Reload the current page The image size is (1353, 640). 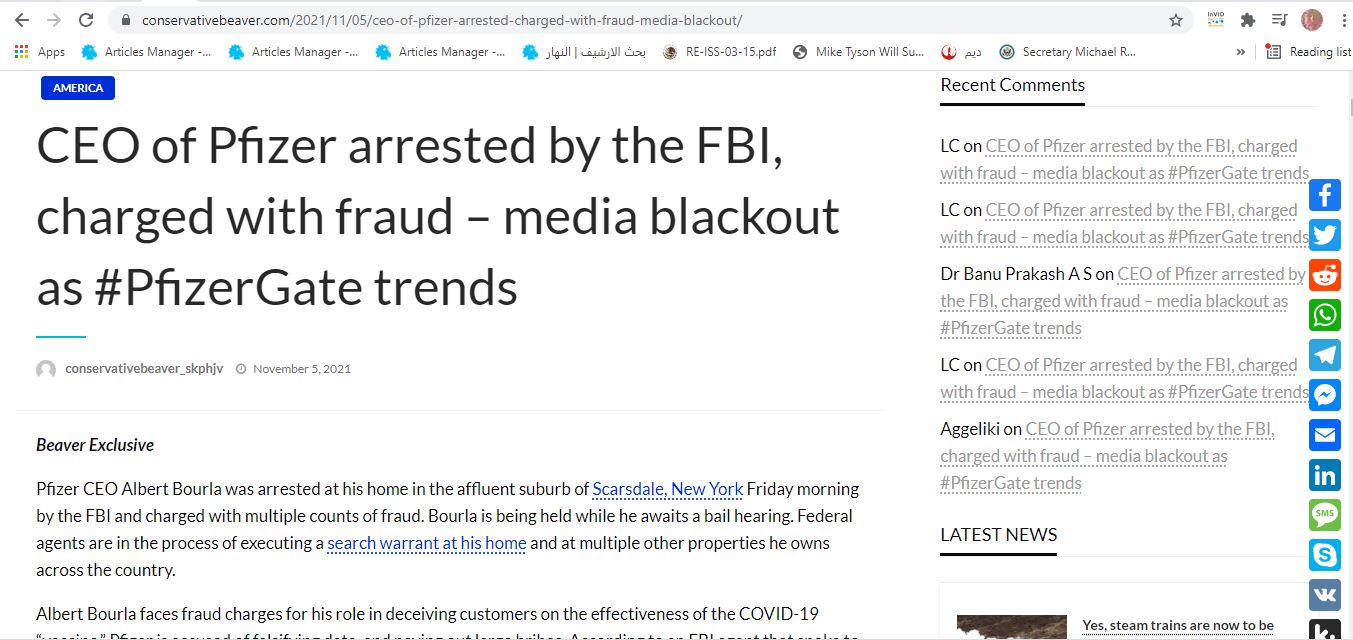[86, 20]
